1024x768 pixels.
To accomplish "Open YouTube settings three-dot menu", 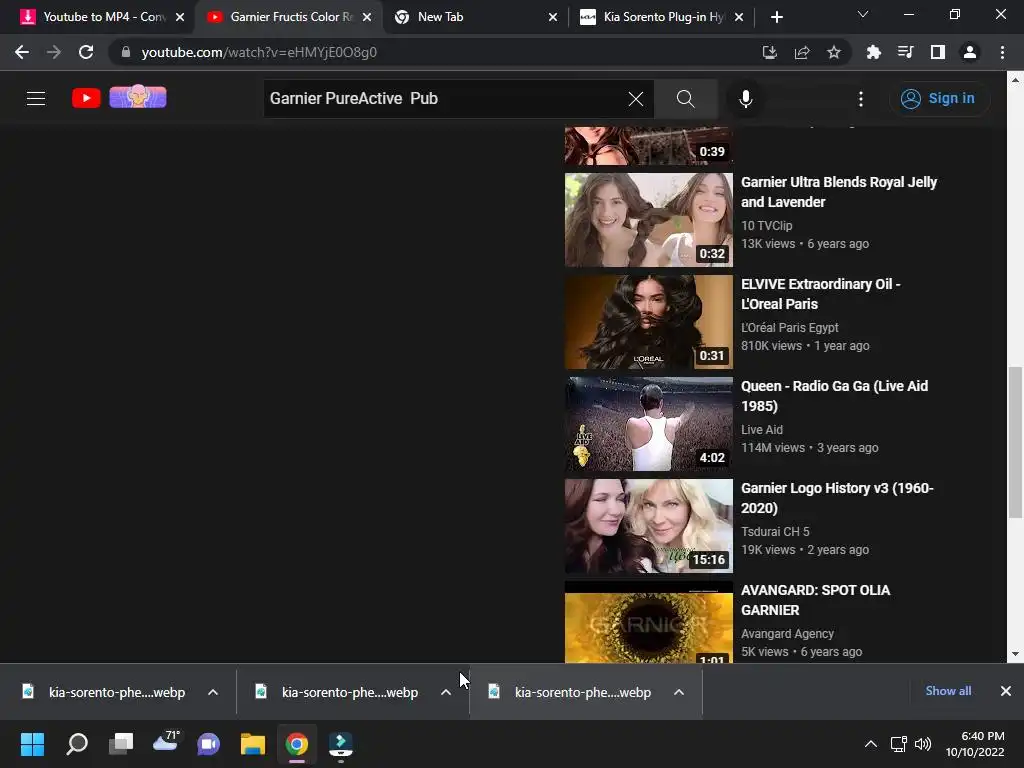I will pyautogui.click(x=861, y=99).
